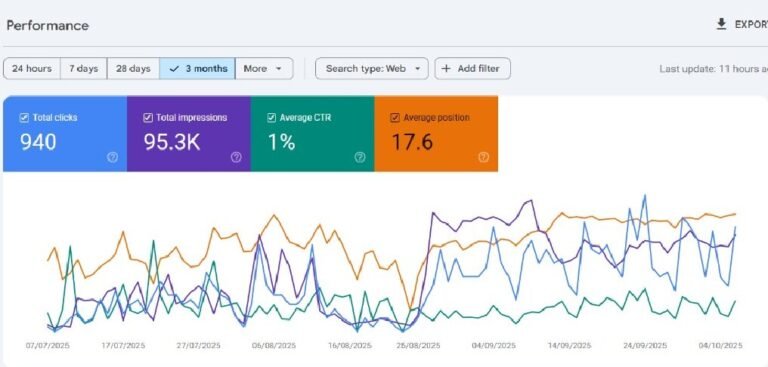The height and width of the screenshot is (367, 768).
Task: Select the 7 days date range
Action: pyautogui.click(x=83, y=69)
